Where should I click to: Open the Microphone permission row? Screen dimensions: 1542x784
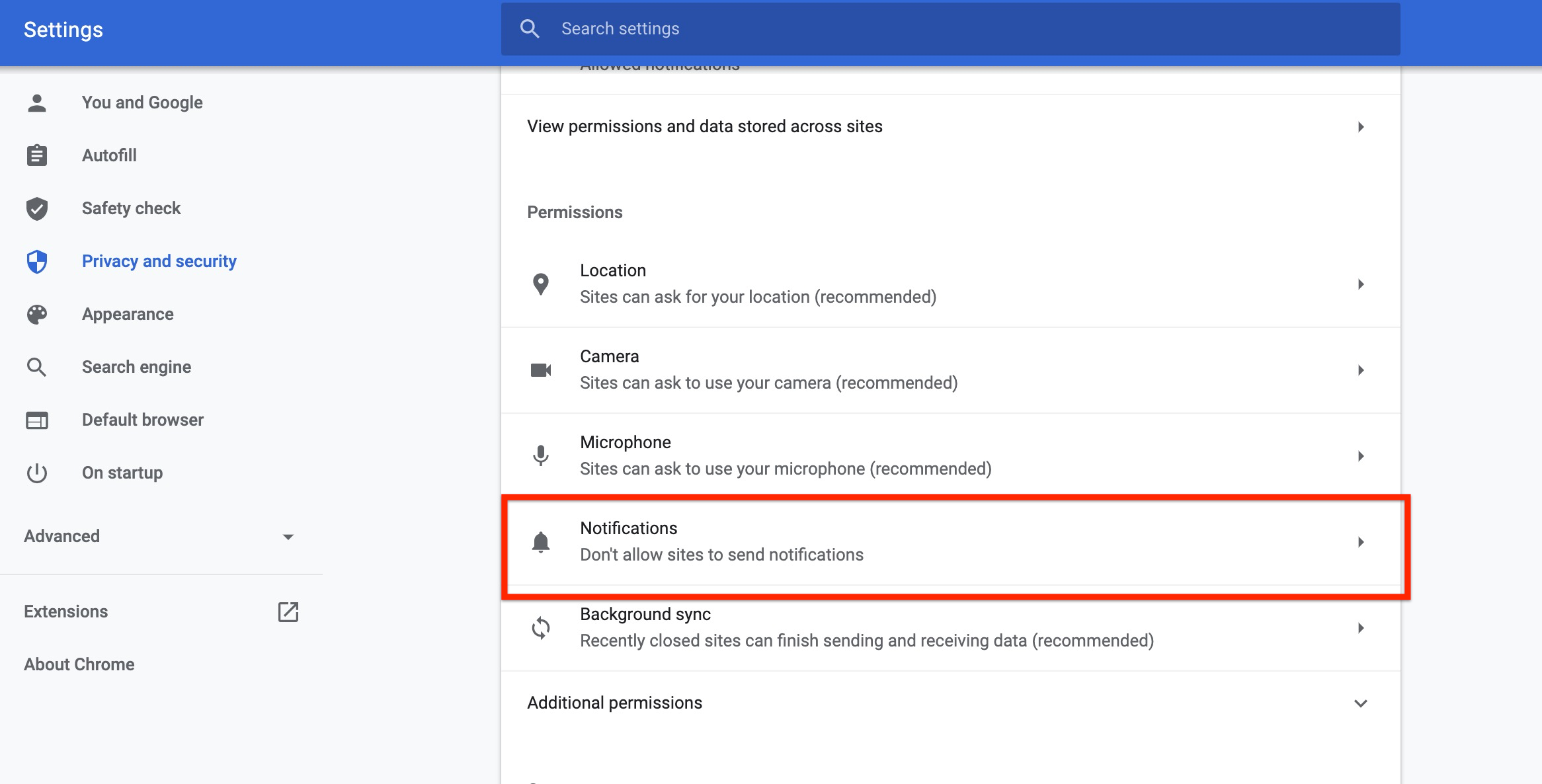[950, 455]
